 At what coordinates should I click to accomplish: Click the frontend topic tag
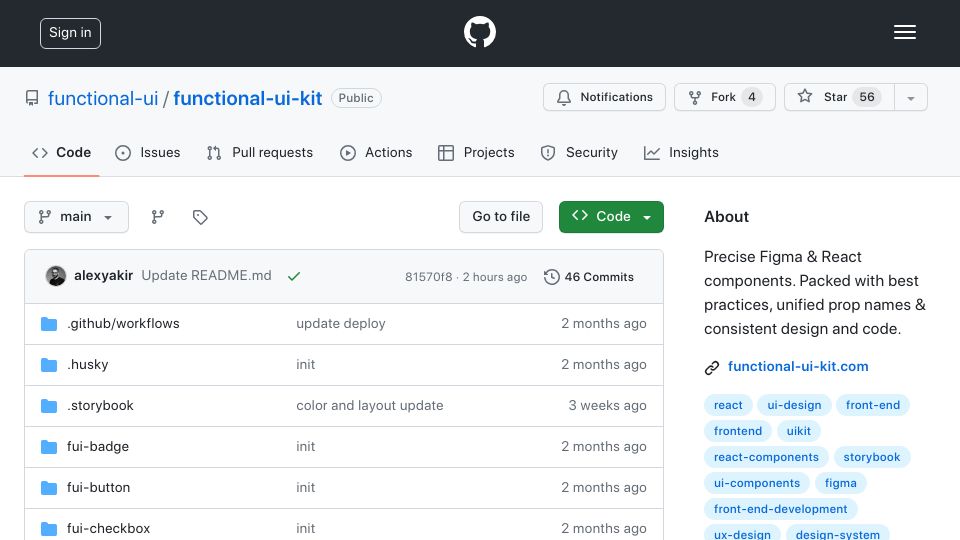point(738,431)
